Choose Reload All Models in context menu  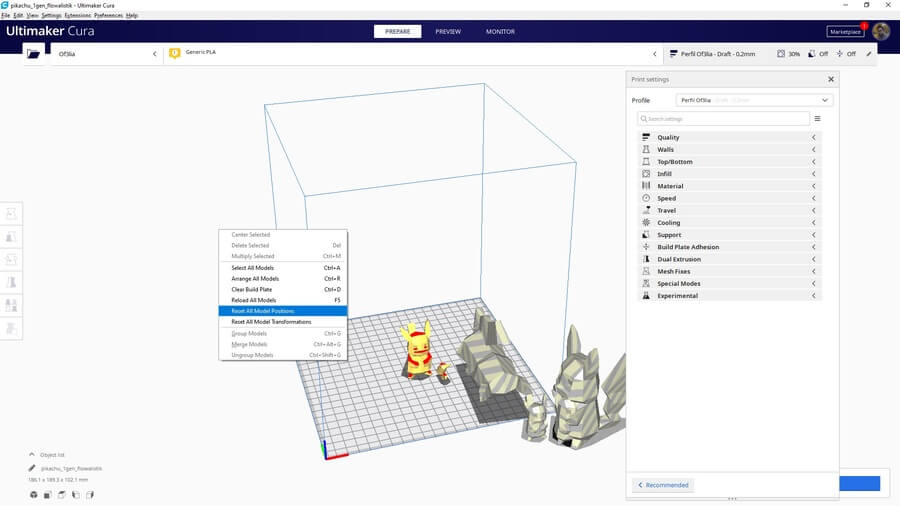[x=283, y=300]
